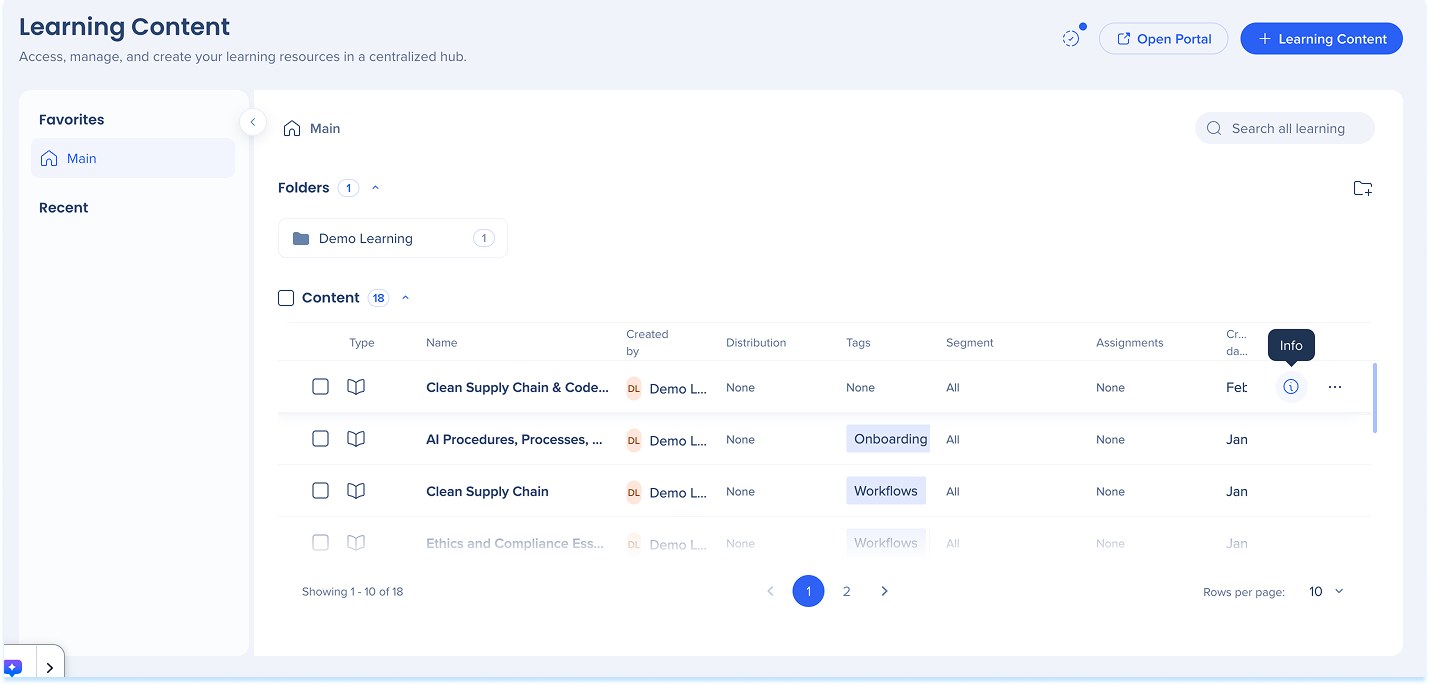
Task: Open the three-dot menu for Clean Supply Chain & Code
Action: [1335, 387]
